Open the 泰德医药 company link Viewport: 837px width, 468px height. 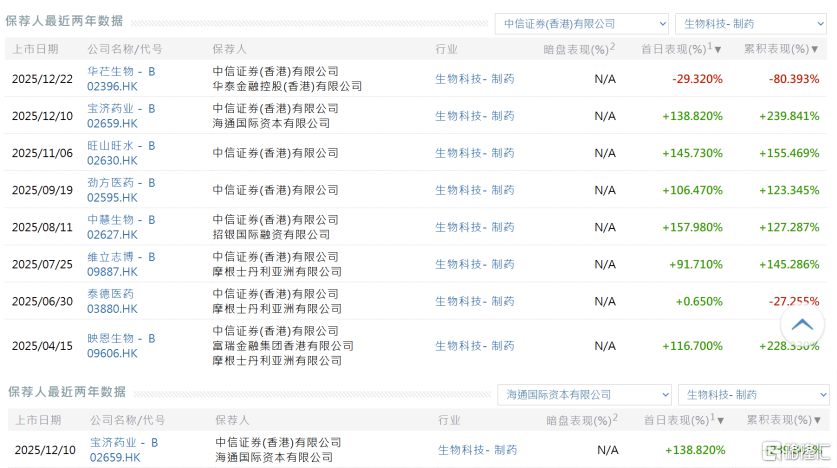110,294
